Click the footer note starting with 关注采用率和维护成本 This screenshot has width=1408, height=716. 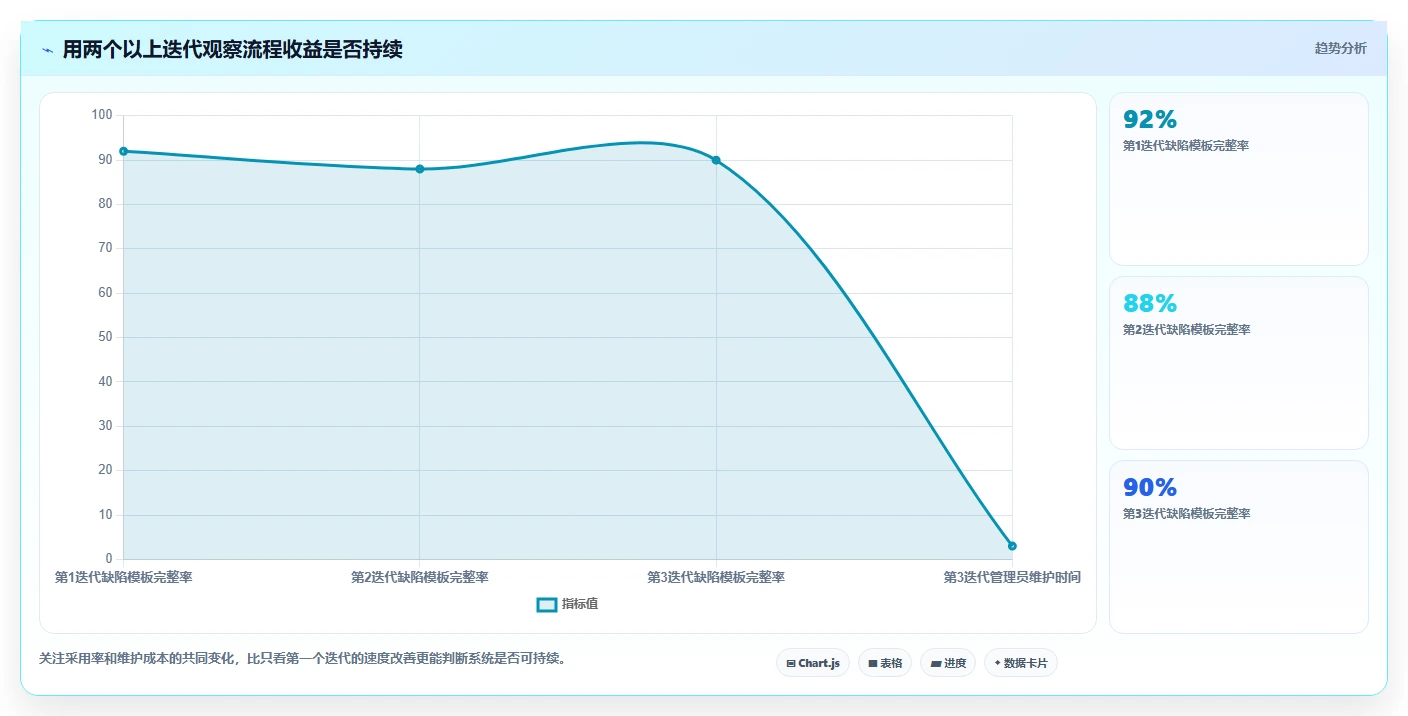click(x=303, y=659)
